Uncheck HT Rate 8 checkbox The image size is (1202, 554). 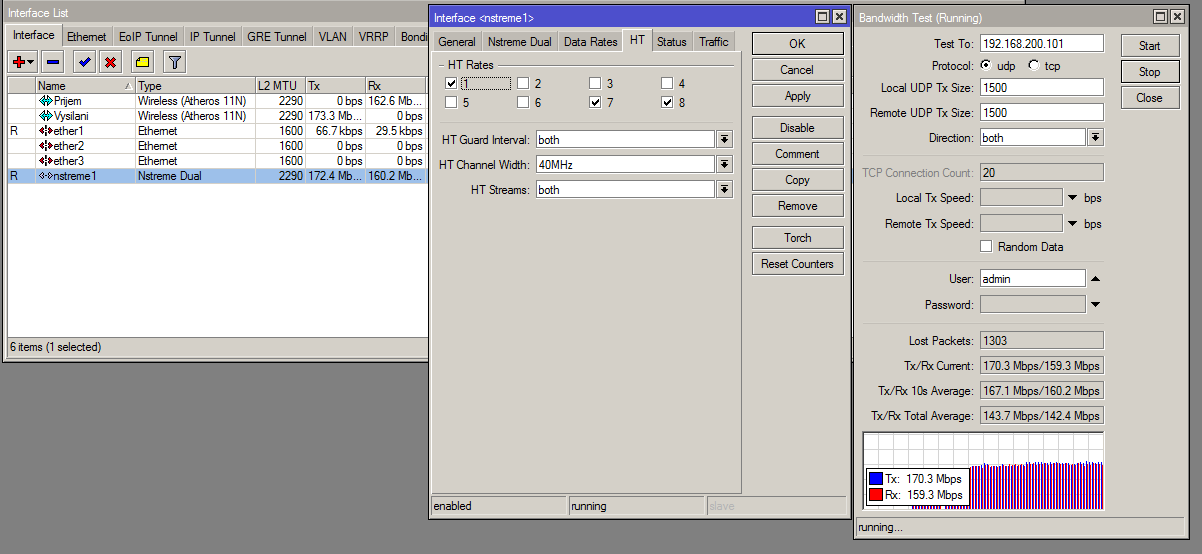pyautogui.click(x=668, y=103)
